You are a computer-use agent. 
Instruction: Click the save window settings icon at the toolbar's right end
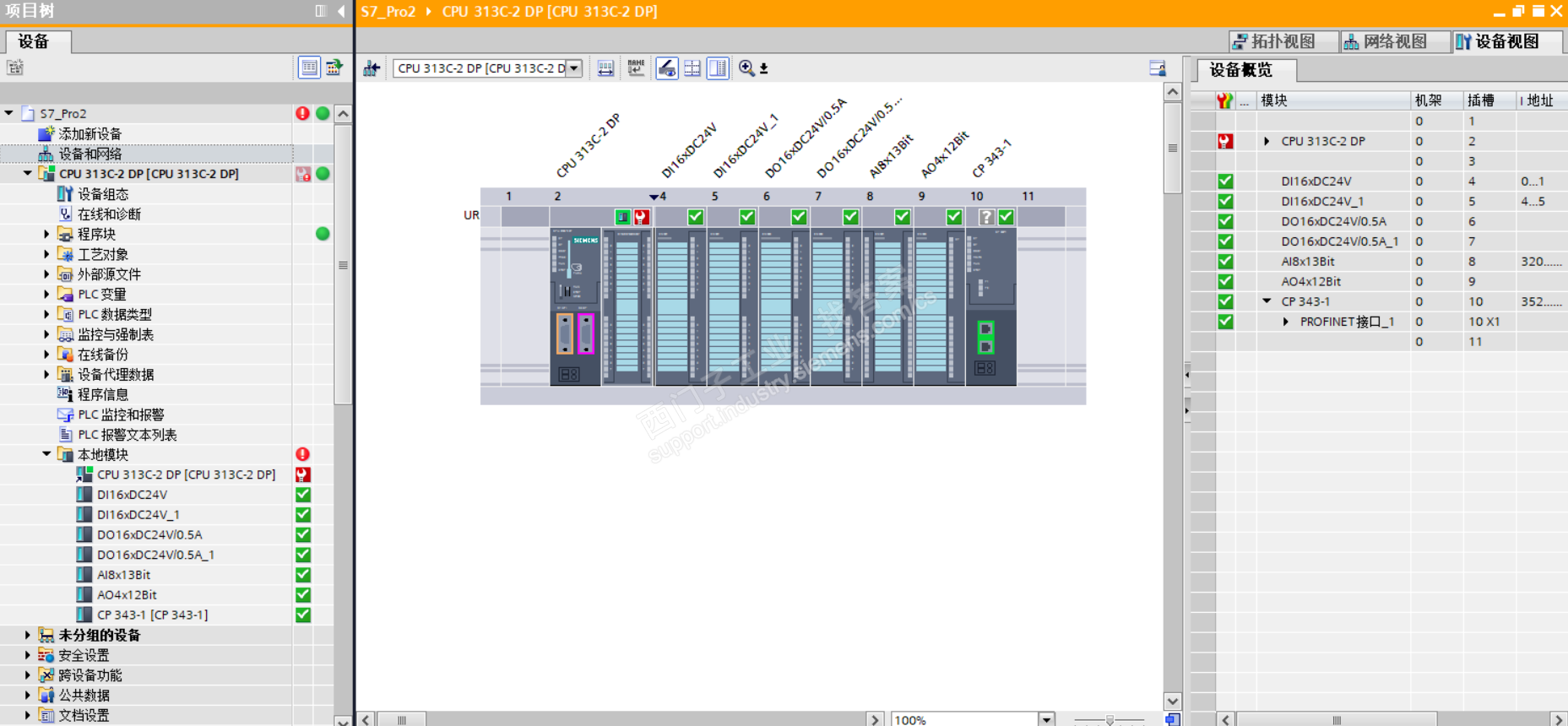coord(1158,68)
